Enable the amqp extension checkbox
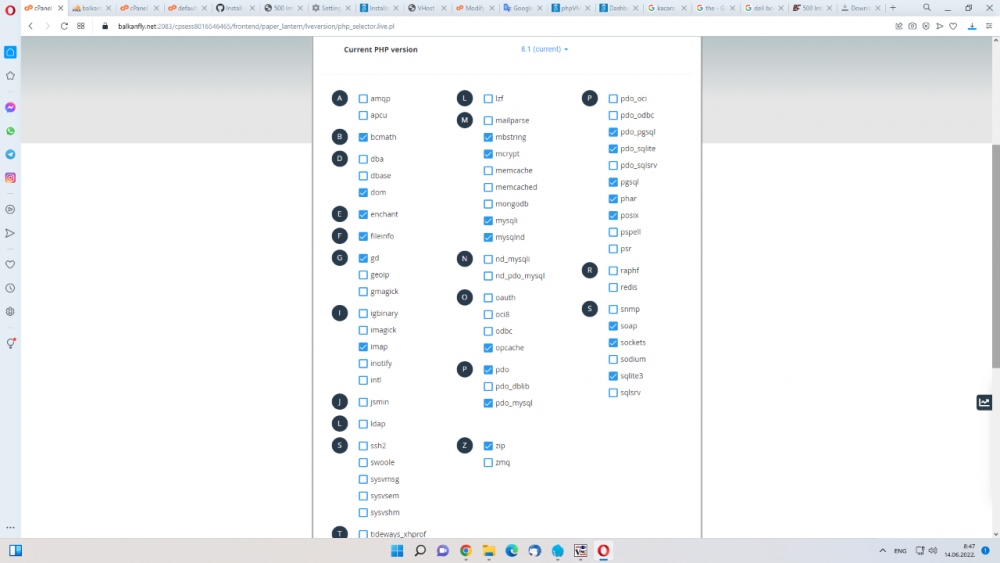 [363, 99]
